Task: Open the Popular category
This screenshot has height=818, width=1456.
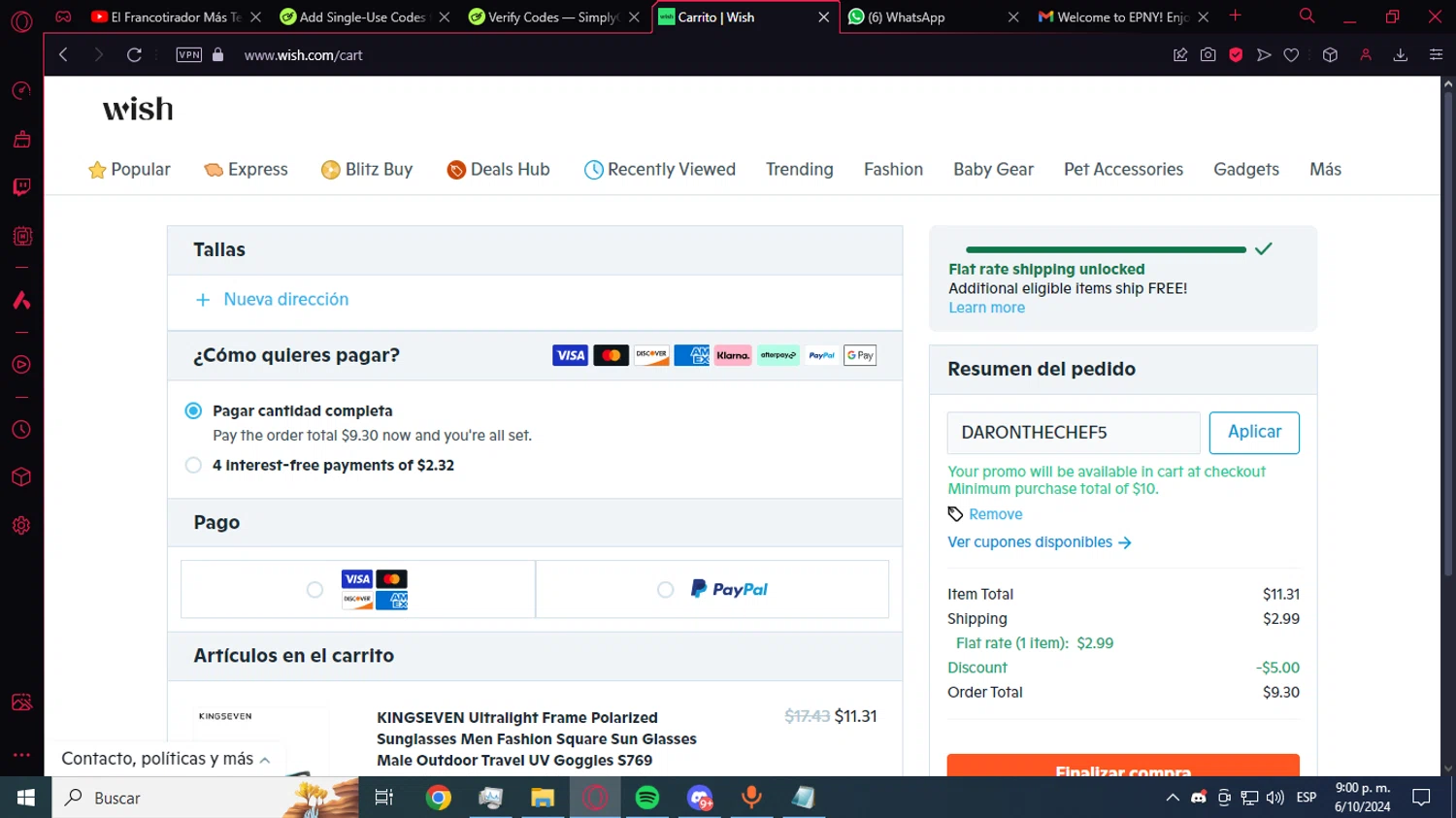Action: 129,170
